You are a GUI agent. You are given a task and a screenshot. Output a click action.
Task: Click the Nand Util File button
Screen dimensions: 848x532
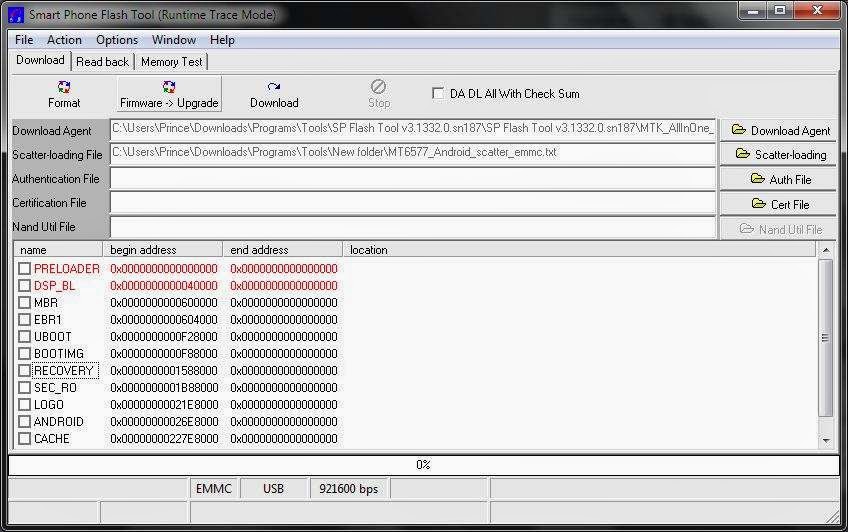(779, 229)
